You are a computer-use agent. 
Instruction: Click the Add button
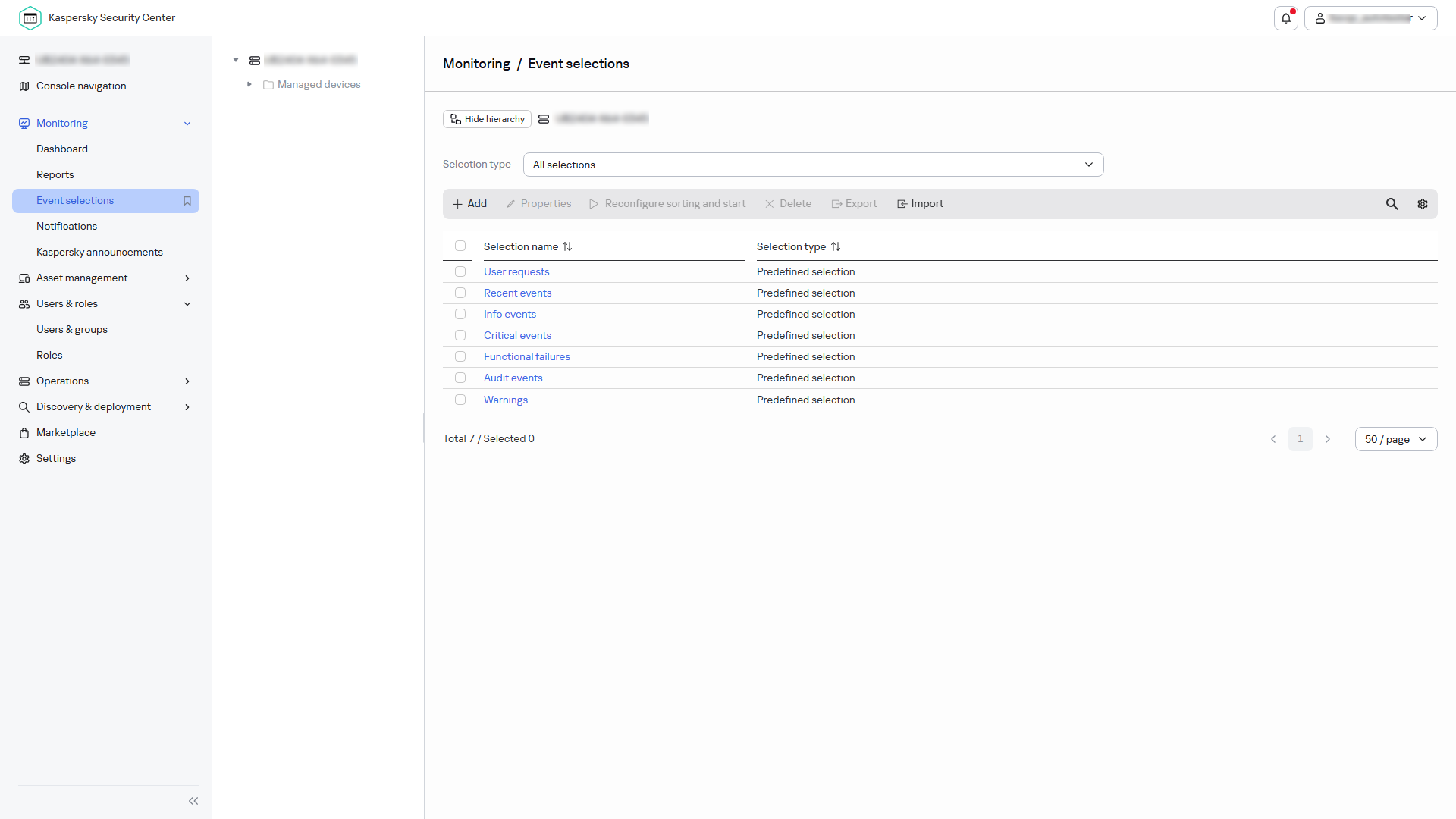pyautogui.click(x=469, y=204)
